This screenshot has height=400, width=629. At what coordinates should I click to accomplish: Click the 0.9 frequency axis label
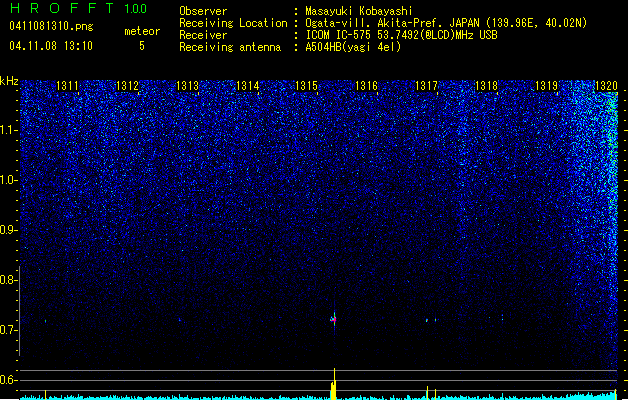pos(8,230)
